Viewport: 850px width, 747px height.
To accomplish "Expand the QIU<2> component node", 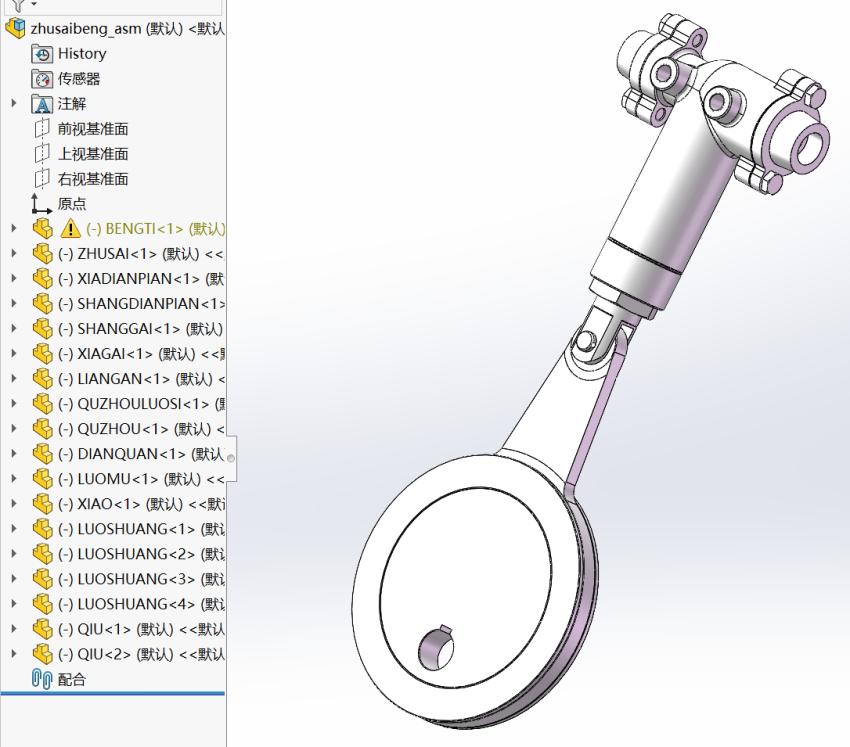I will pyautogui.click(x=14, y=654).
